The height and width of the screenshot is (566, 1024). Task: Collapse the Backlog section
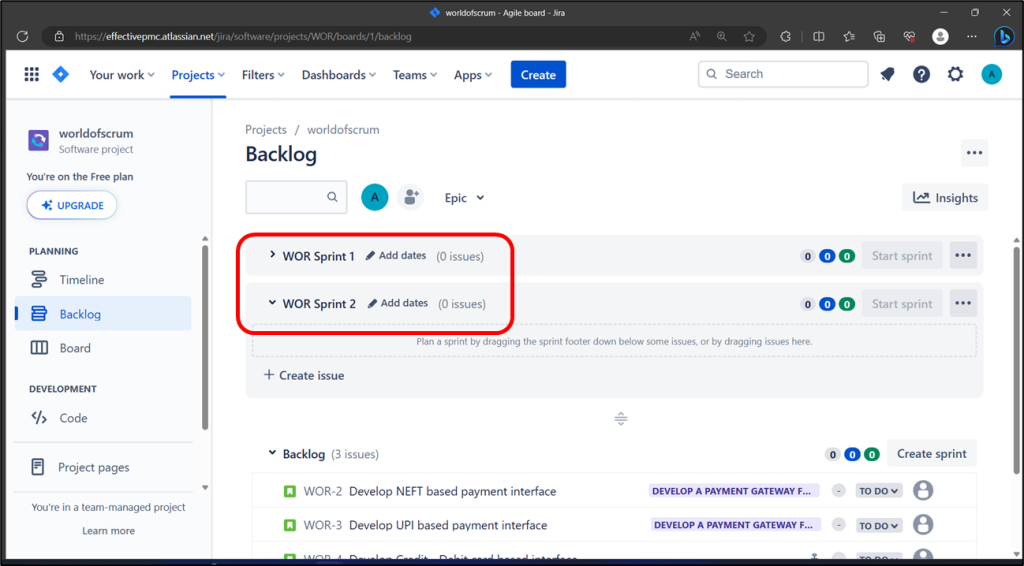click(x=272, y=452)
